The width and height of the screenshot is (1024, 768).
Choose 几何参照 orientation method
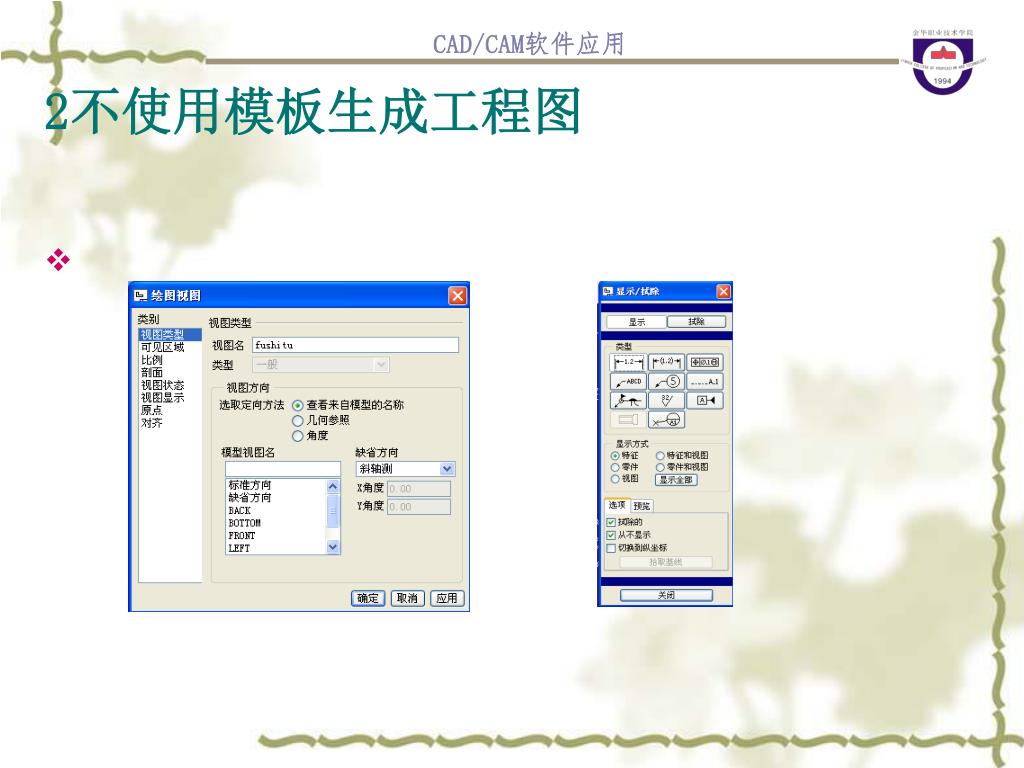298,421
